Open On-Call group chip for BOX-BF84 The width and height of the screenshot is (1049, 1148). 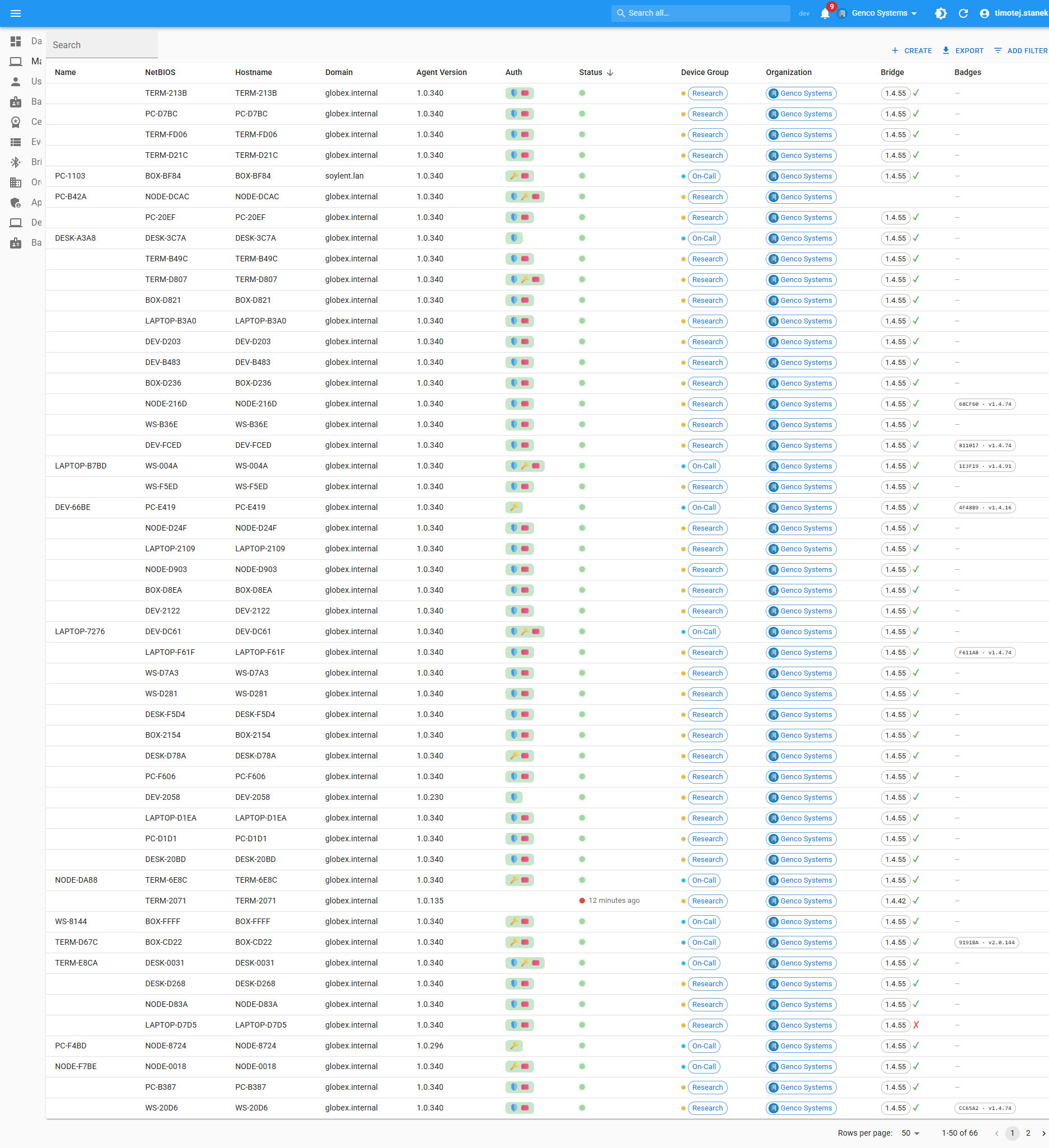pyautogui.click(x=704, y=176)
